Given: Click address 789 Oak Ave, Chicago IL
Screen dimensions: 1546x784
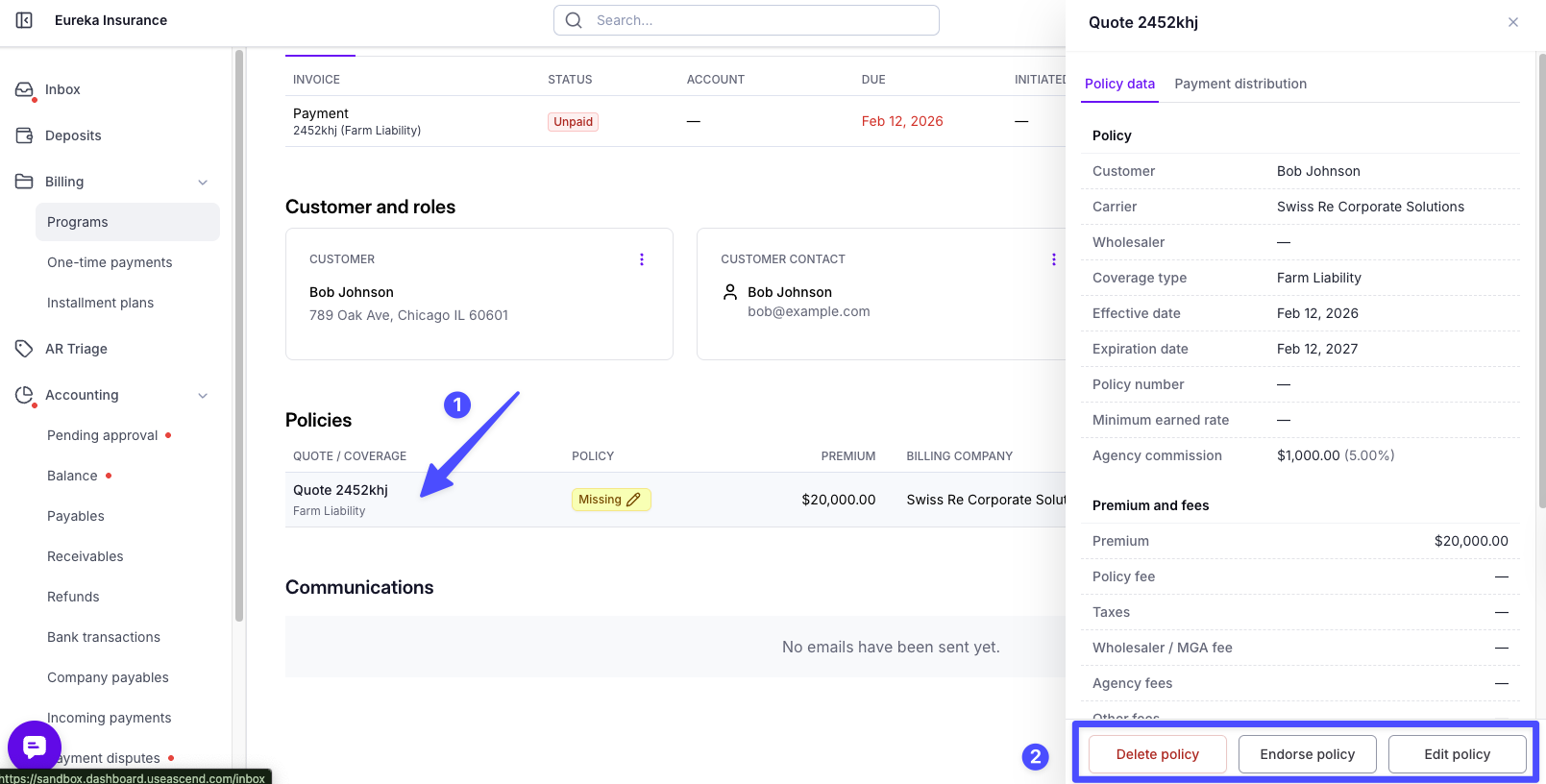Looking at the screenshot, I should coord(408,315).
